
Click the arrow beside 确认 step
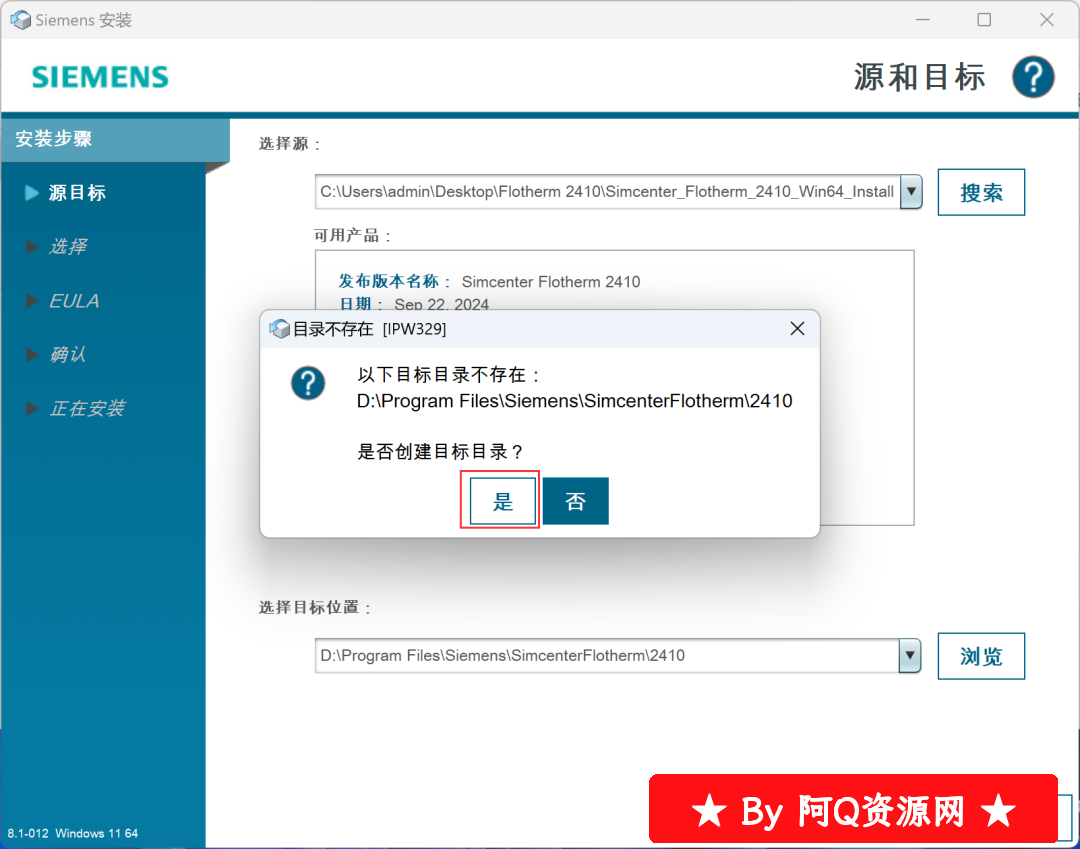pos(32,355)
